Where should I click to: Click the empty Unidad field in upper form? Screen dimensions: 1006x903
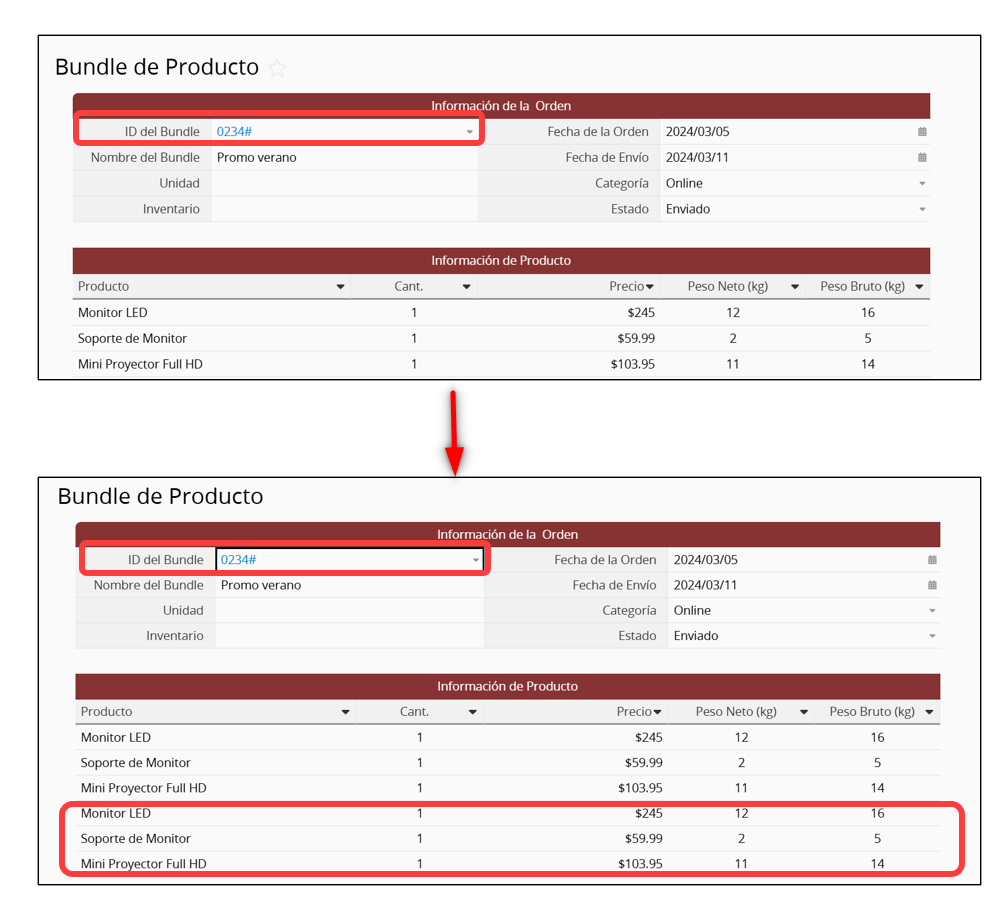coord(343,184)
